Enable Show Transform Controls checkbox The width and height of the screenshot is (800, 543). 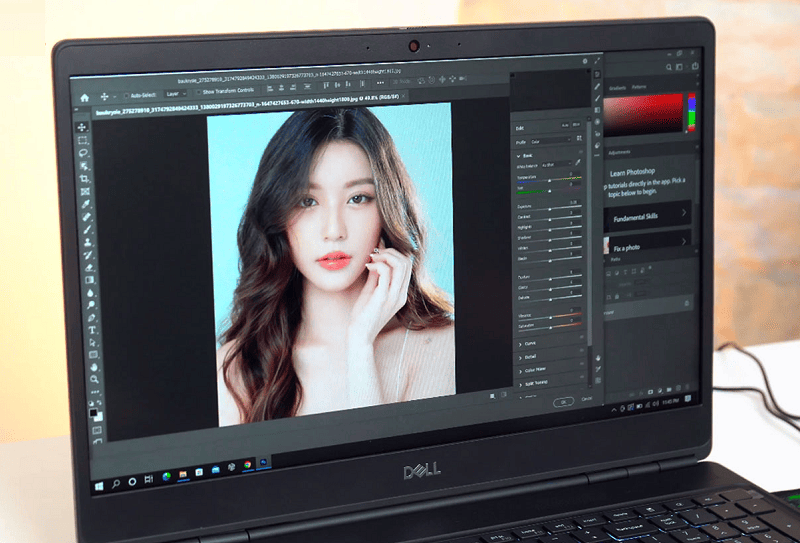click(199, 92)
